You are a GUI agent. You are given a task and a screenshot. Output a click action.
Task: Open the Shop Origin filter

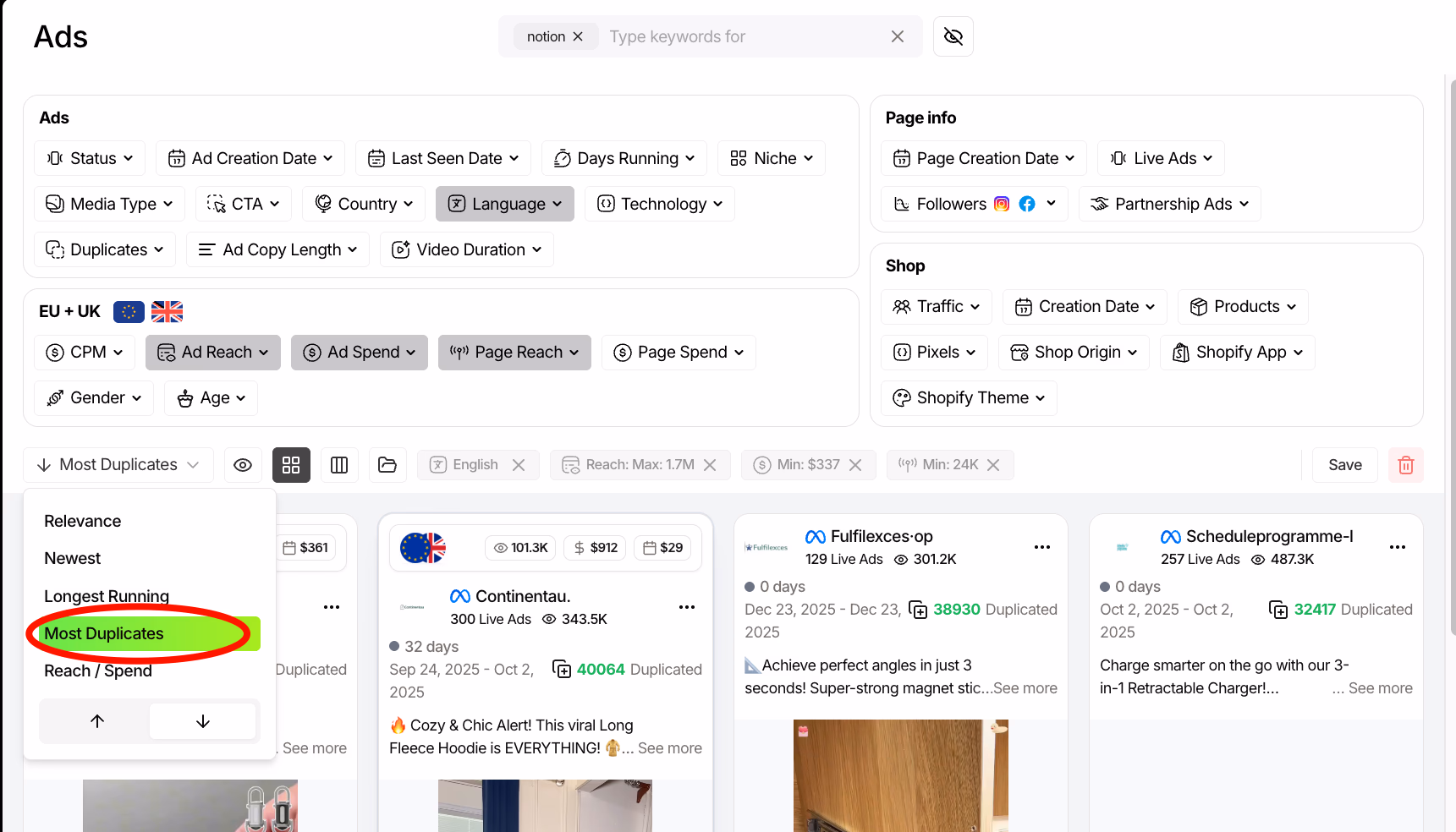1074,353
